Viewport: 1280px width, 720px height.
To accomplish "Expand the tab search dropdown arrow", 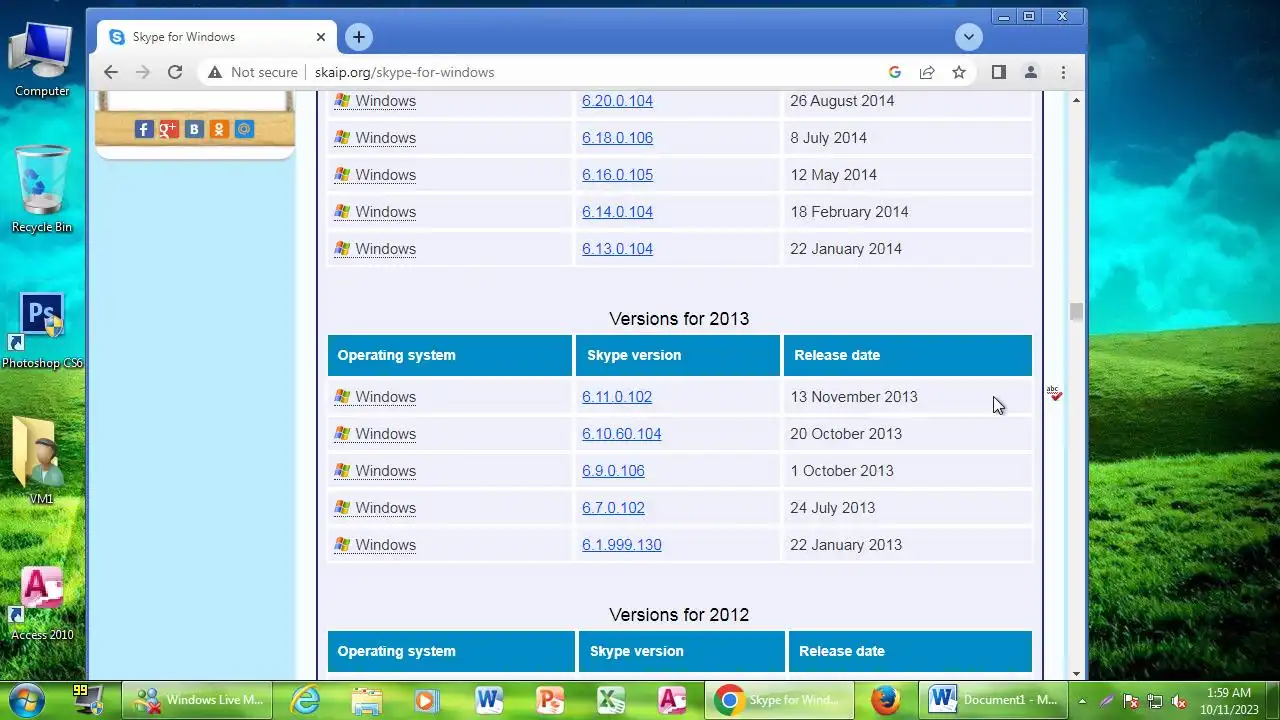I will [x=968, y=37].
